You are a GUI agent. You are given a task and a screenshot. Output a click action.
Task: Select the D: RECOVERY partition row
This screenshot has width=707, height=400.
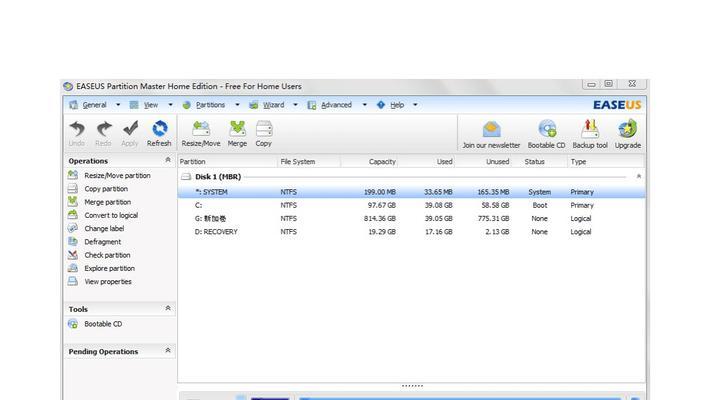click(411, 232)
